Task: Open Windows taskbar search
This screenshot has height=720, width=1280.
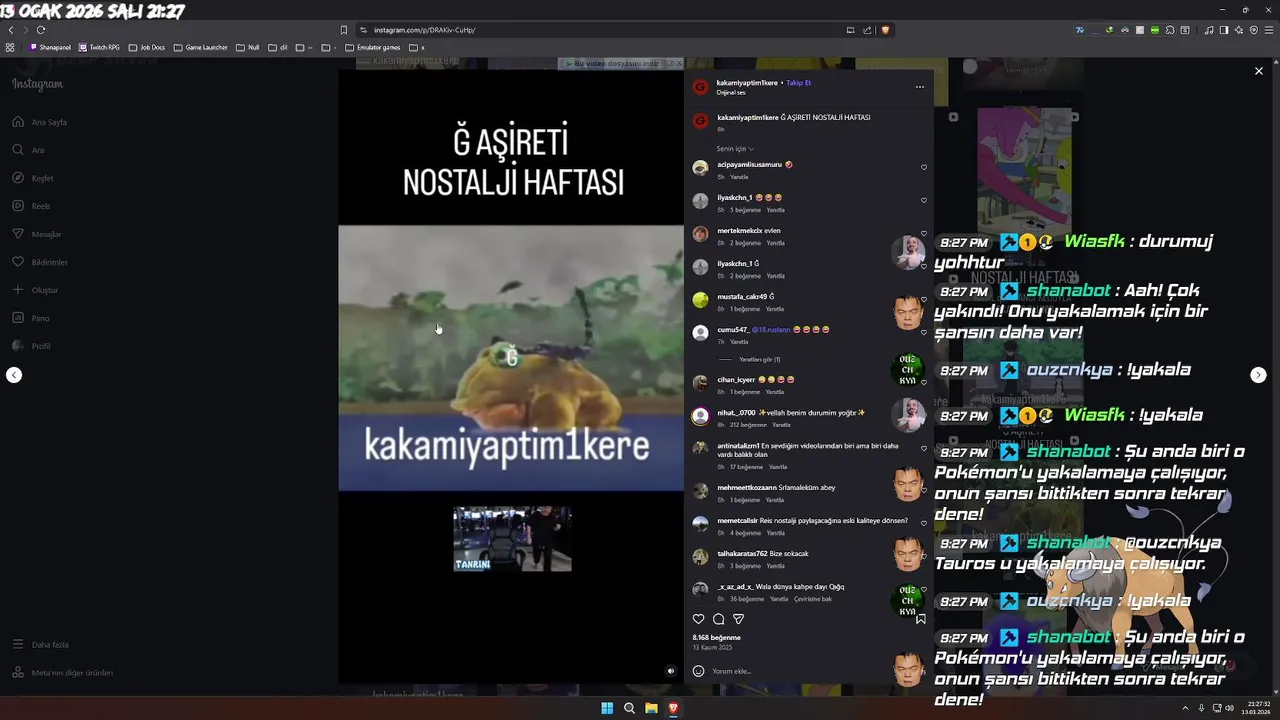Action: (629, 708)
